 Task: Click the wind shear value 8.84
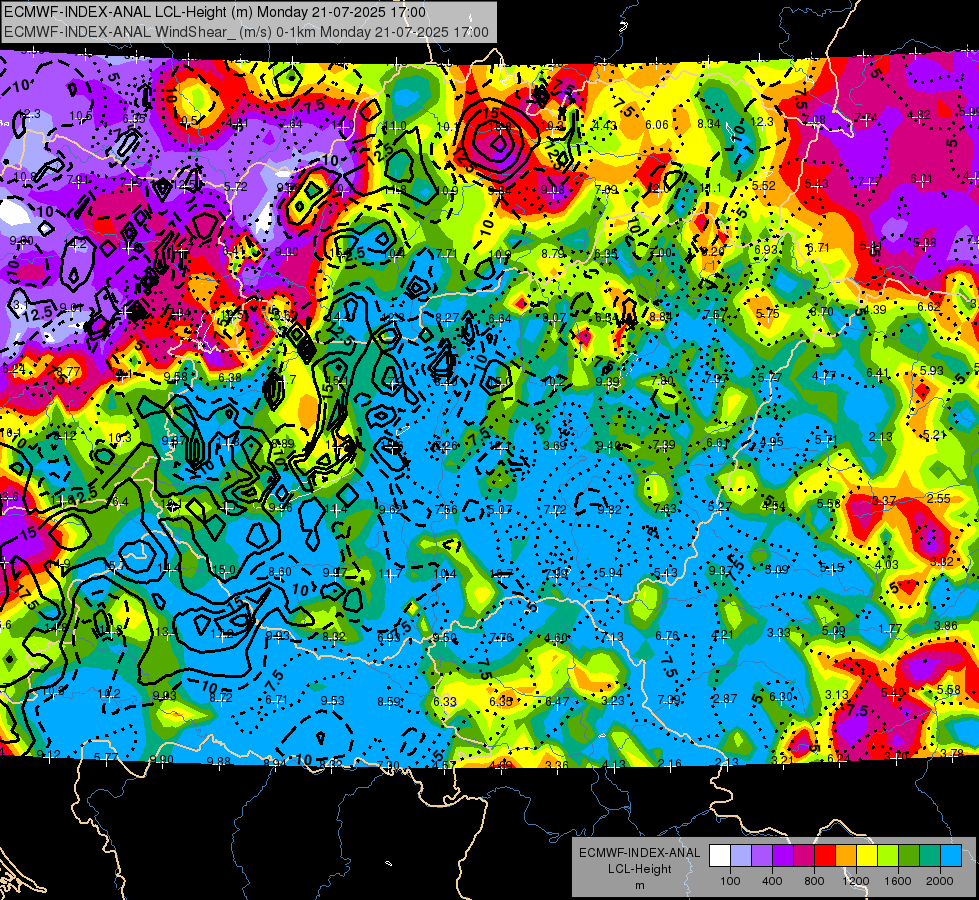tap(661, 317)
